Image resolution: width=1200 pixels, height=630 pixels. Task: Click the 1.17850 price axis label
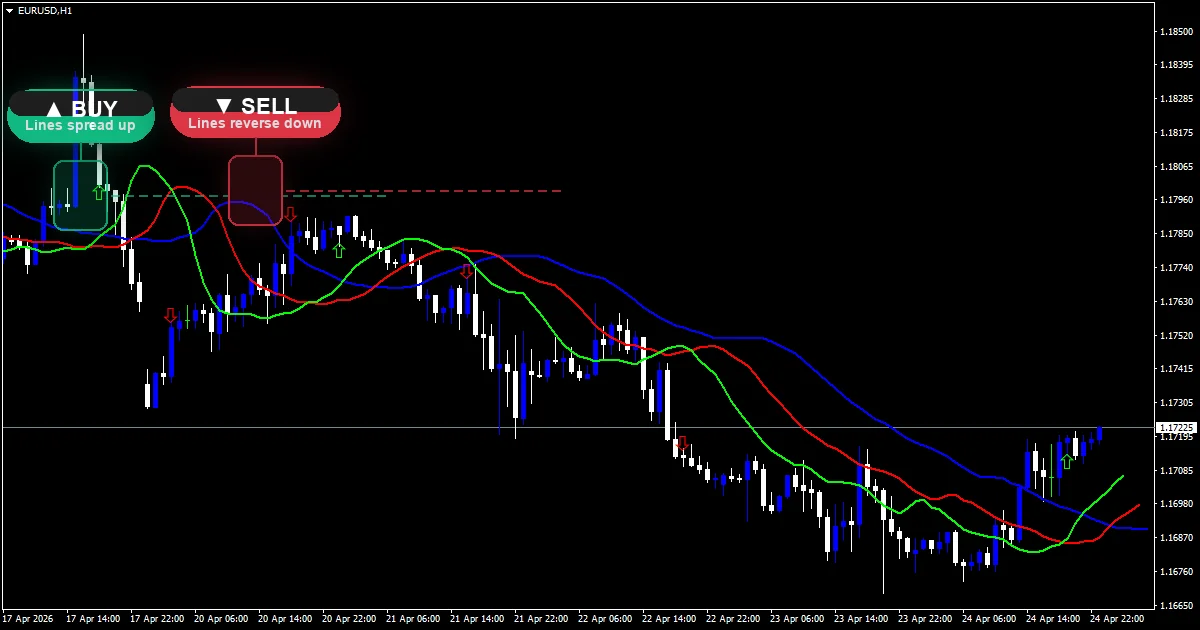click(x=1176, y=234)
